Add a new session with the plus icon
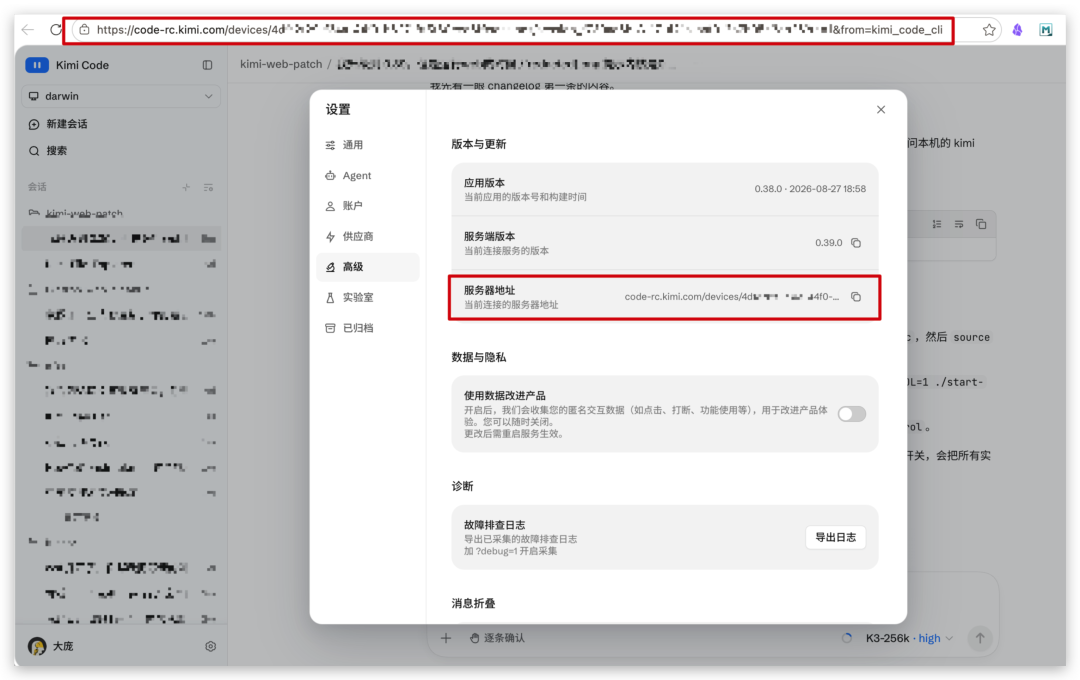The image size is (1080, 680). click(186, 187)
